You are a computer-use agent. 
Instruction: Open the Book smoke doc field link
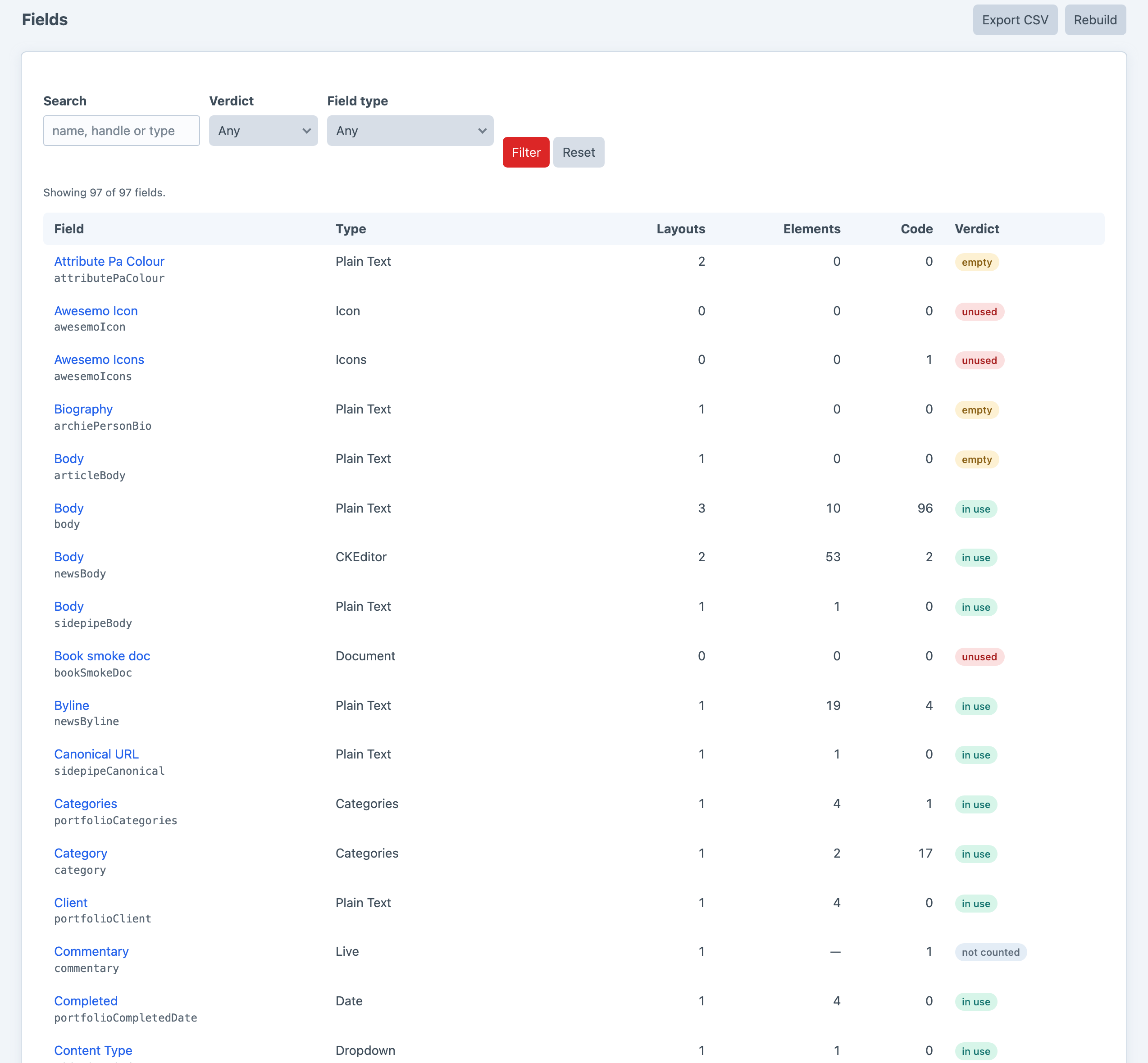[102, 656]
